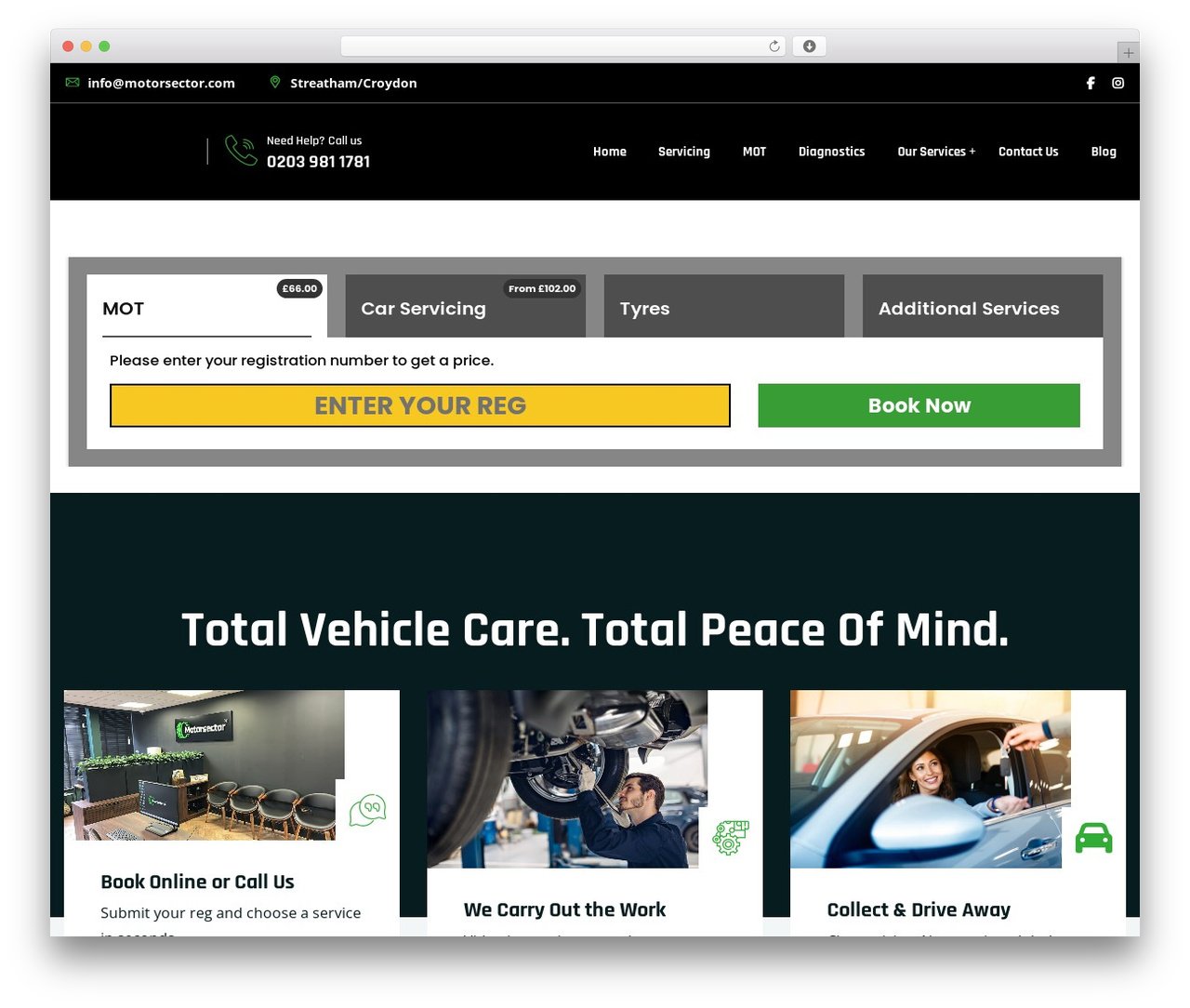Click phone number 0203 981 1781
This screenshot has height=1008, width=1190.
(318, 162)
